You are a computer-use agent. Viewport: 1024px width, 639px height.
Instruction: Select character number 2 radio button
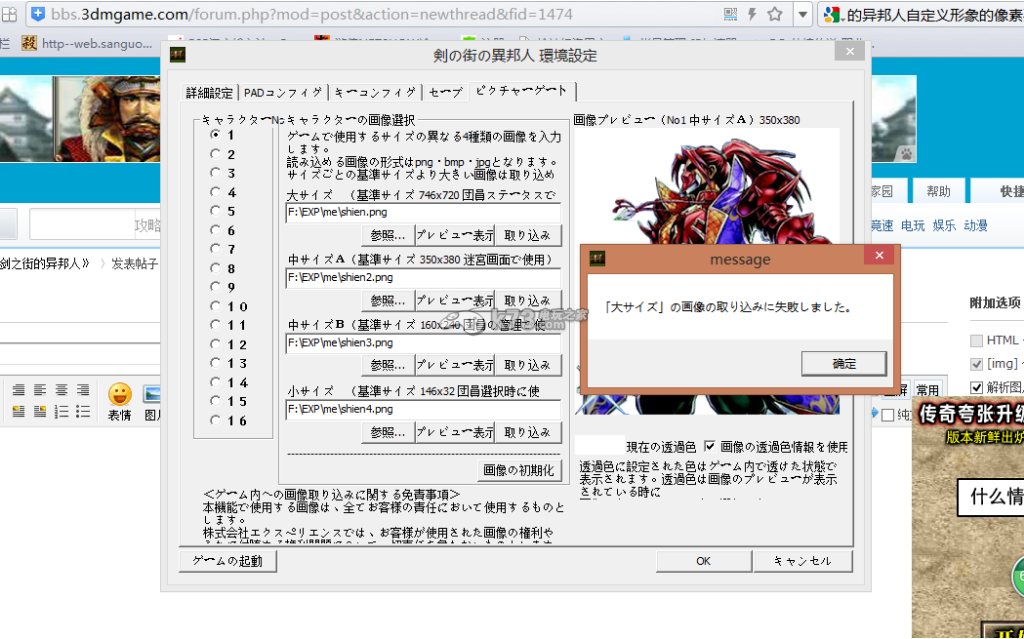pos(215,154)
